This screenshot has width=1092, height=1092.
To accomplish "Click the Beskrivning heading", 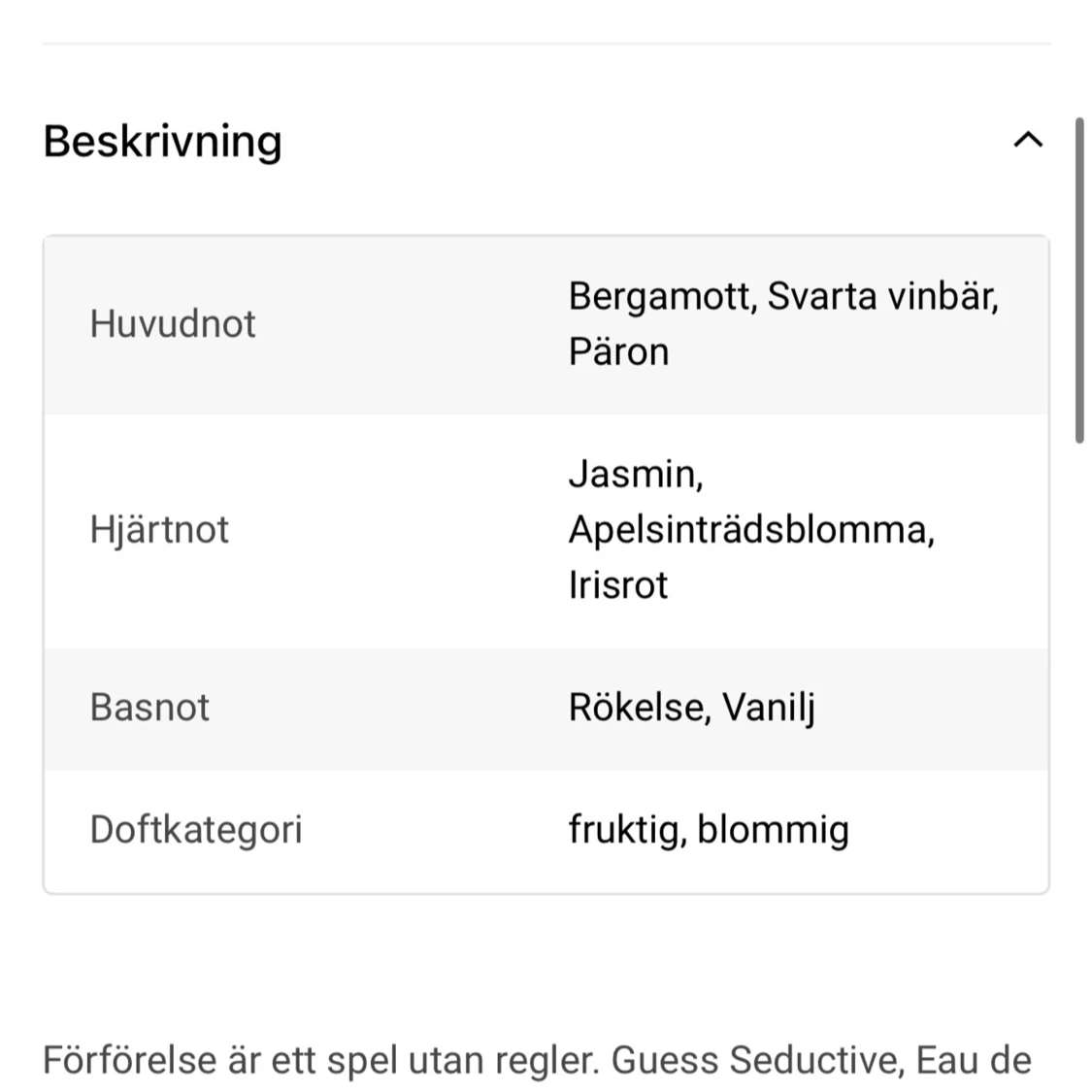I will pyautogui.click(x=162, y=142).
